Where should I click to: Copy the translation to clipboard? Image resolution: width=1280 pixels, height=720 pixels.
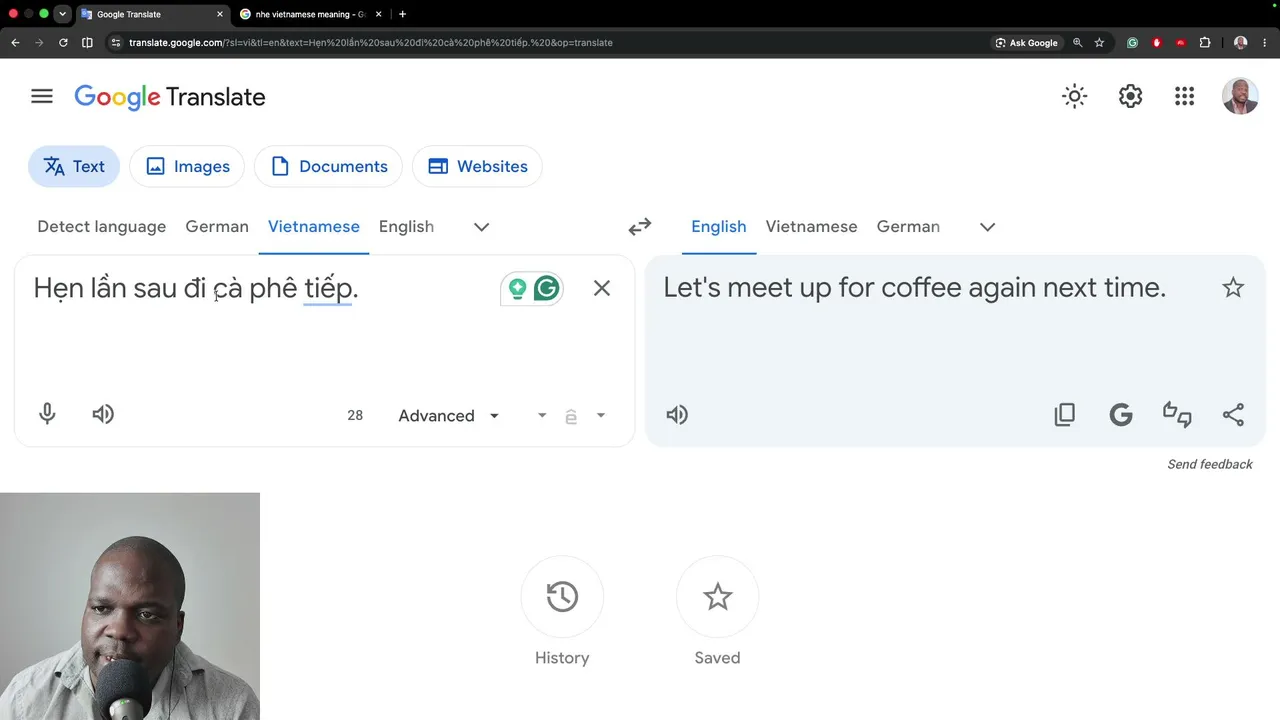[x=1065, y=415]
